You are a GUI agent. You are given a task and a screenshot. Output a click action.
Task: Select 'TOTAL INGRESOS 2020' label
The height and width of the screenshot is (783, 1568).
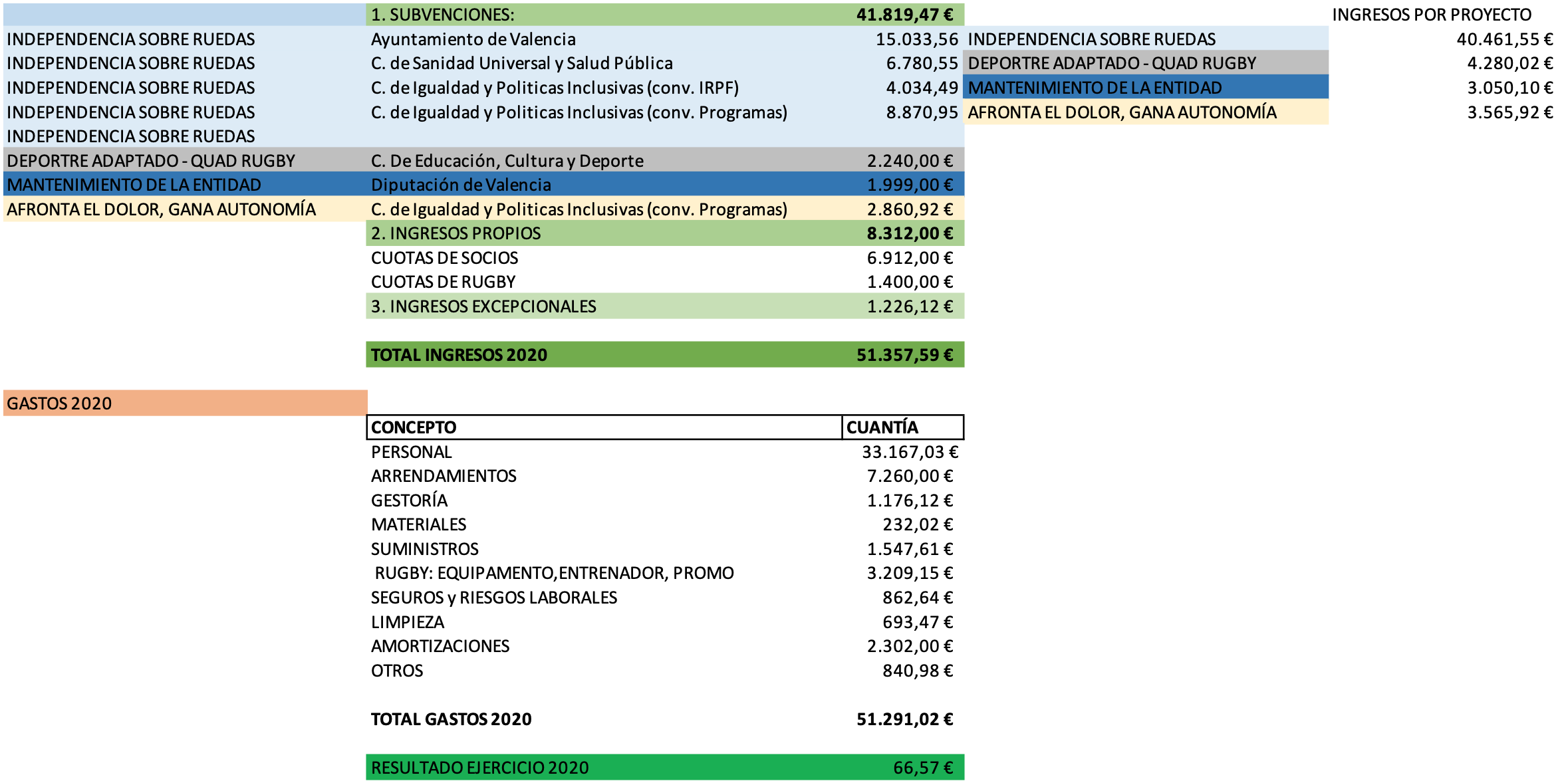(x=459, y=355)
